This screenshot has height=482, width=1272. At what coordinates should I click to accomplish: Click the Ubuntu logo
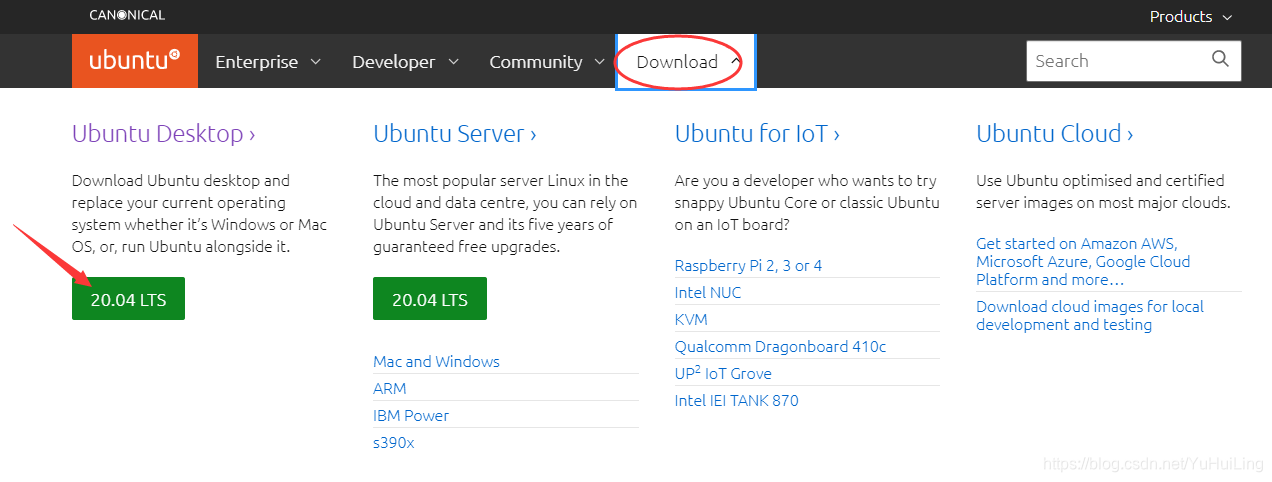tap(135, 61)
